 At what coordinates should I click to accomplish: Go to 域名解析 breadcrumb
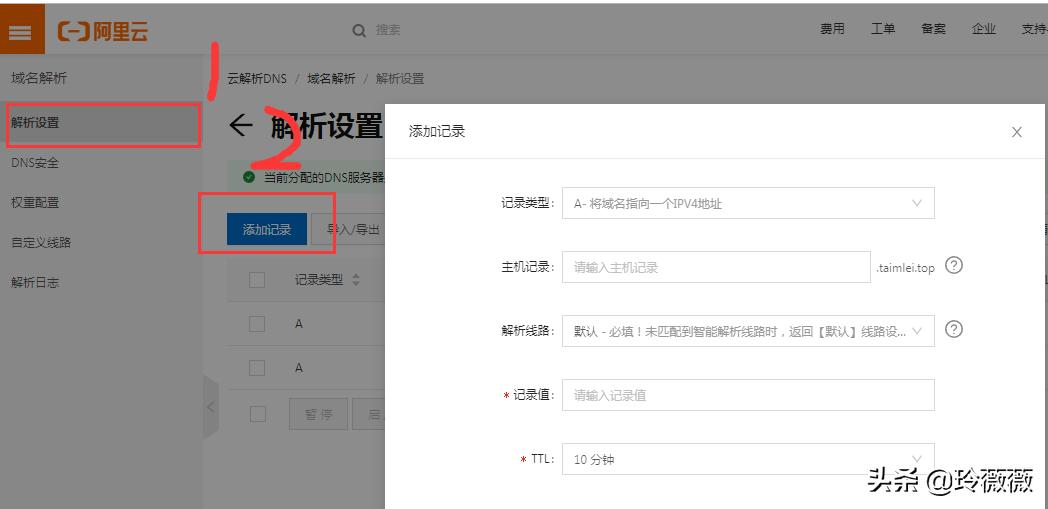pos(331,79)
